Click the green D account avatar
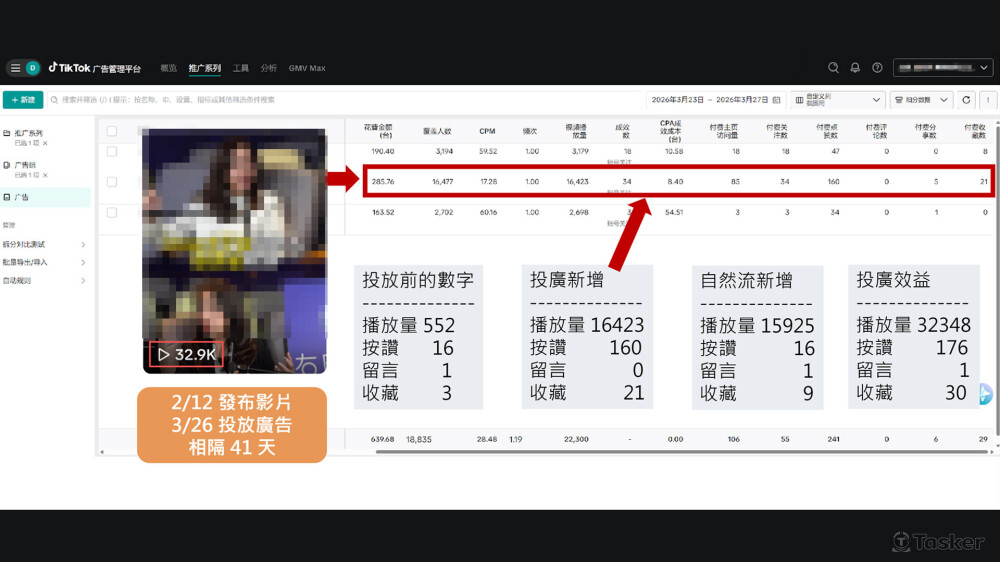This screenshot has height=562, width=1000. 33,68
